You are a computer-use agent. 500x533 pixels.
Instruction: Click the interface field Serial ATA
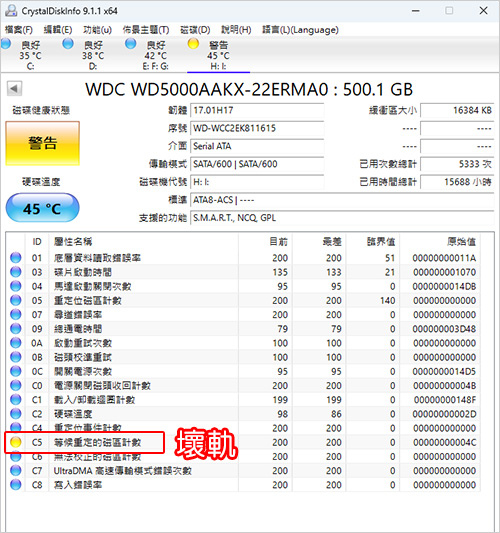(257, 146)
